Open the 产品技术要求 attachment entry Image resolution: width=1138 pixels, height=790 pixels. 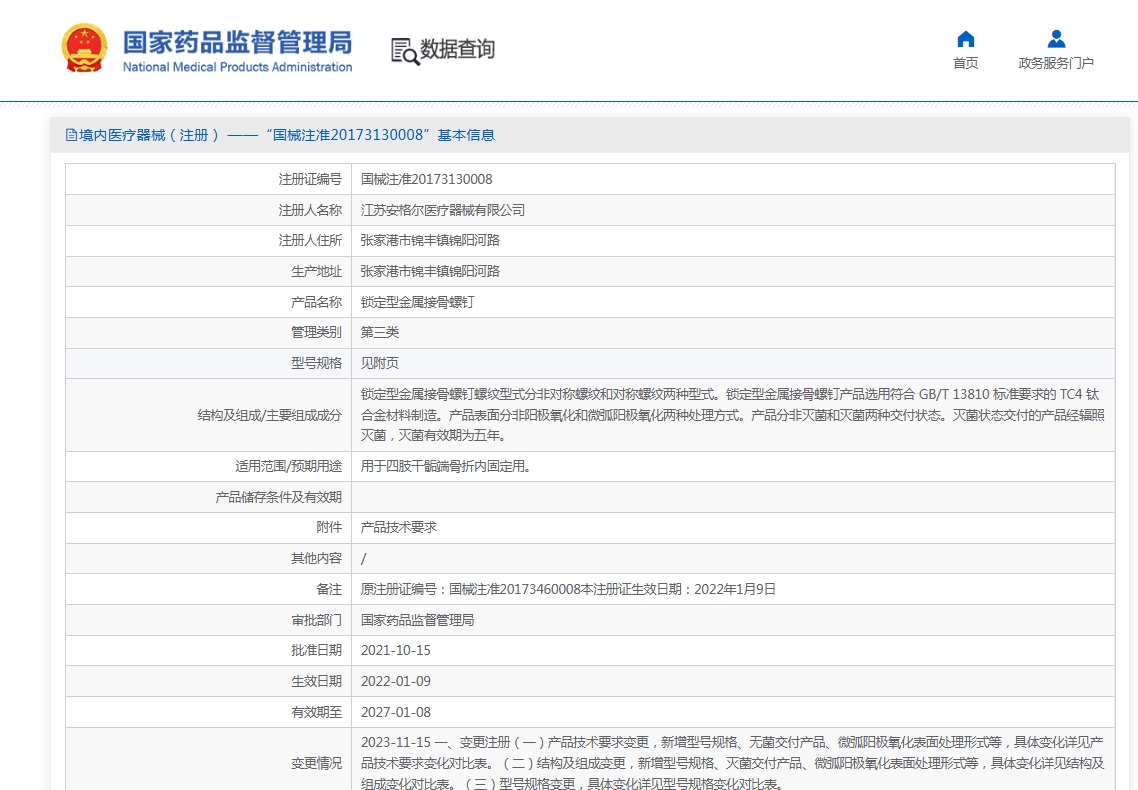pos(398,527)
